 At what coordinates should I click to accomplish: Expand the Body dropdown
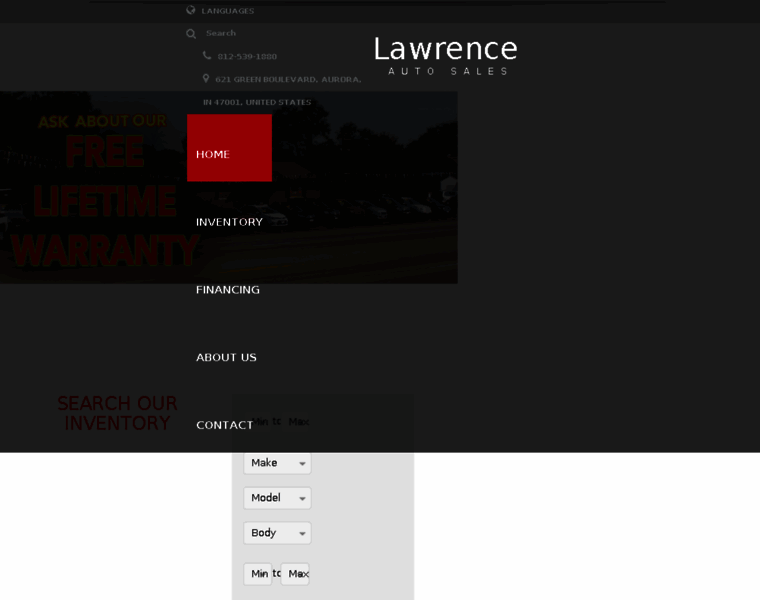(x=277, y=533)
